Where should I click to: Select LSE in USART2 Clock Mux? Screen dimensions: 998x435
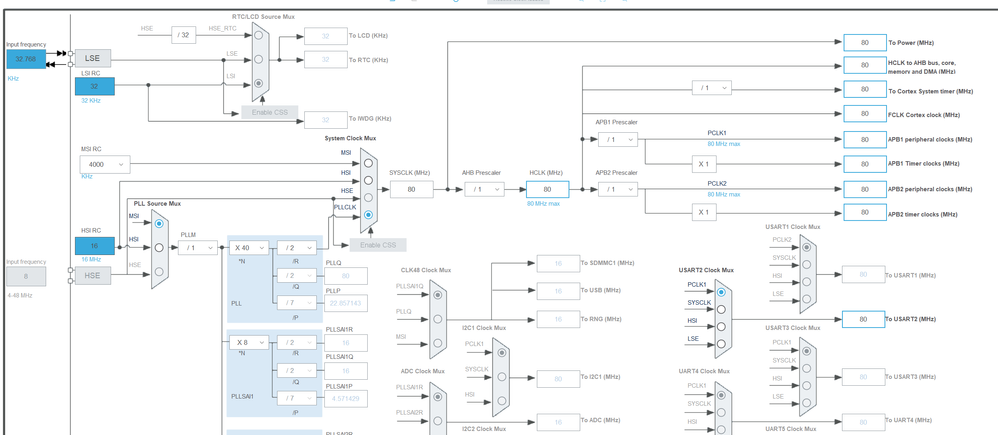click(x=720, y=344)
